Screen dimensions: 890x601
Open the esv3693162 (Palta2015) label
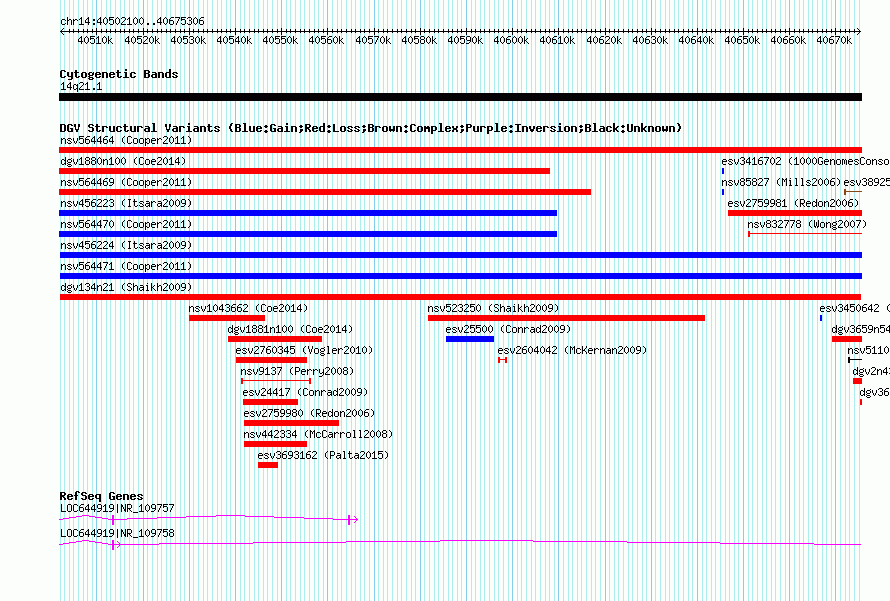click(323, 455)
